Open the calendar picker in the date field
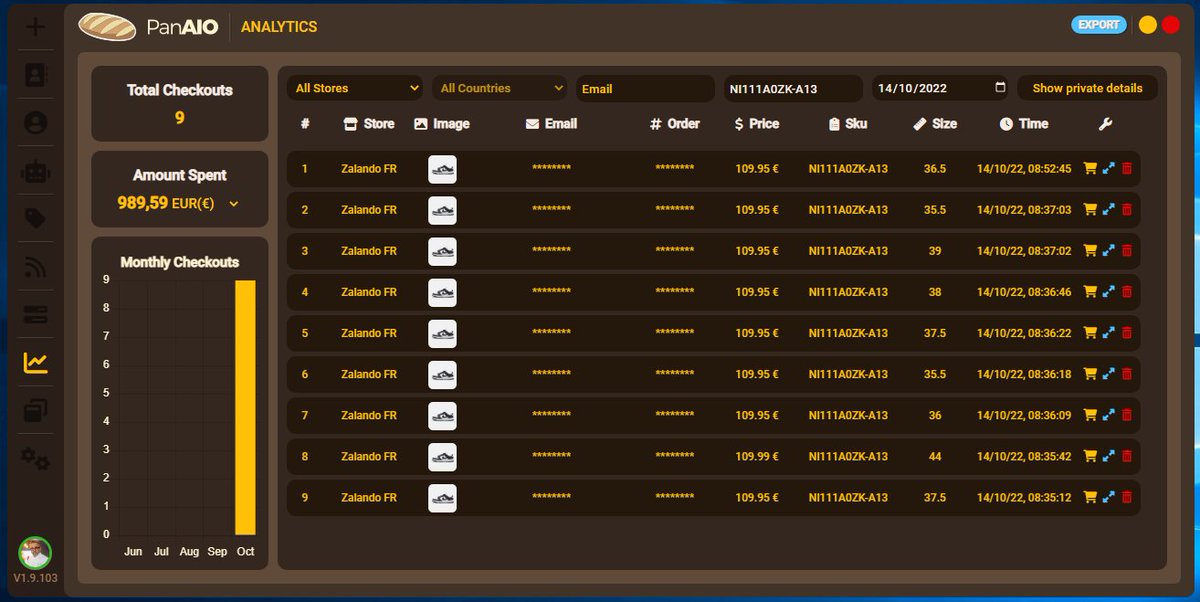 pos(1001,88)
